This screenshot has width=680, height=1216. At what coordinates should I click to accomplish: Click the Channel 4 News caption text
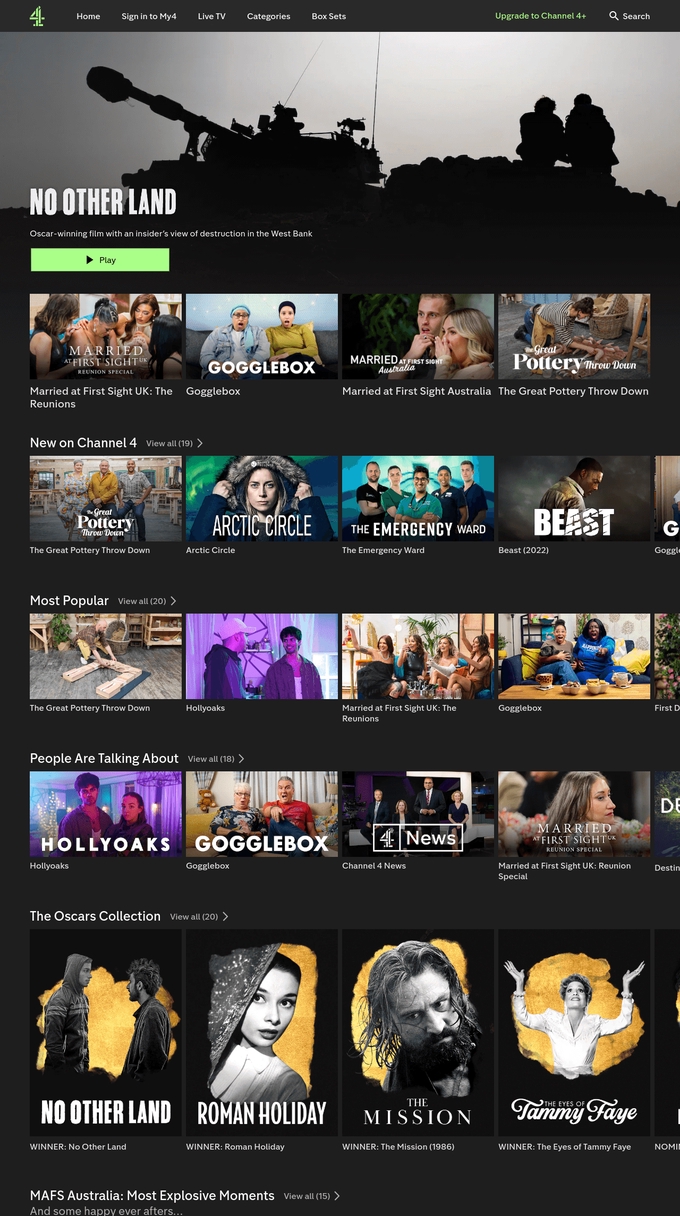[374, 866]
